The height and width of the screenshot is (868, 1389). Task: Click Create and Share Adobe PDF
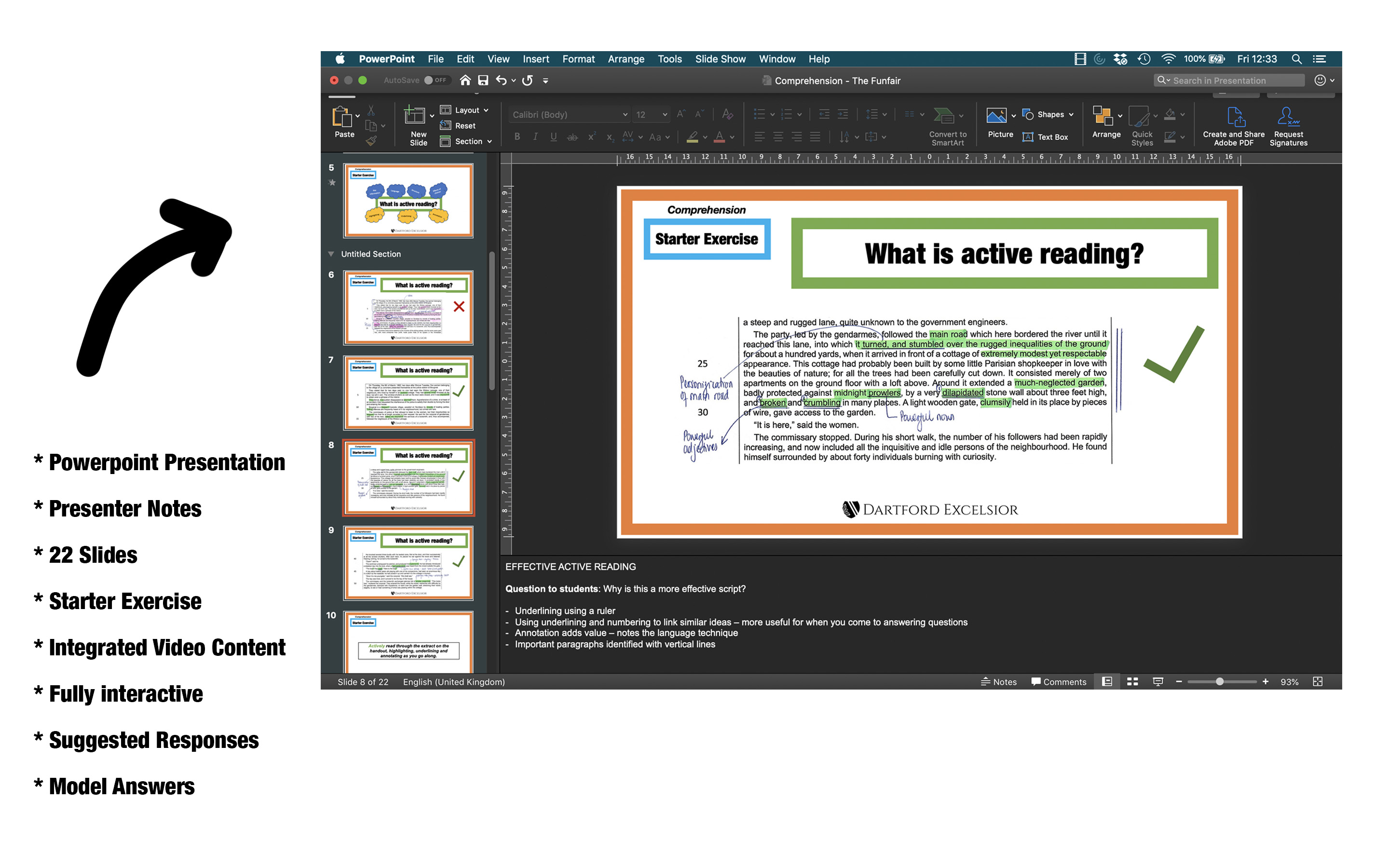(1234, 126)
